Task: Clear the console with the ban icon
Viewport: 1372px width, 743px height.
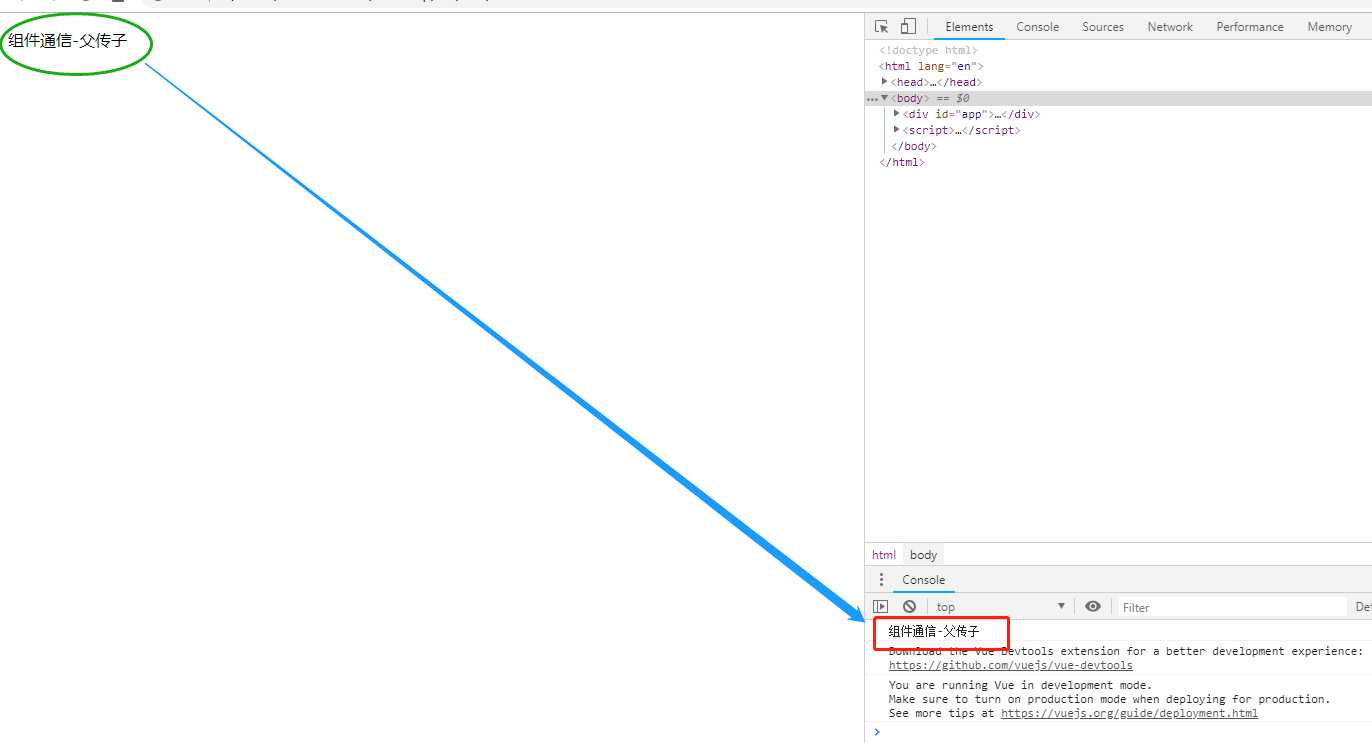Action: 909,607
